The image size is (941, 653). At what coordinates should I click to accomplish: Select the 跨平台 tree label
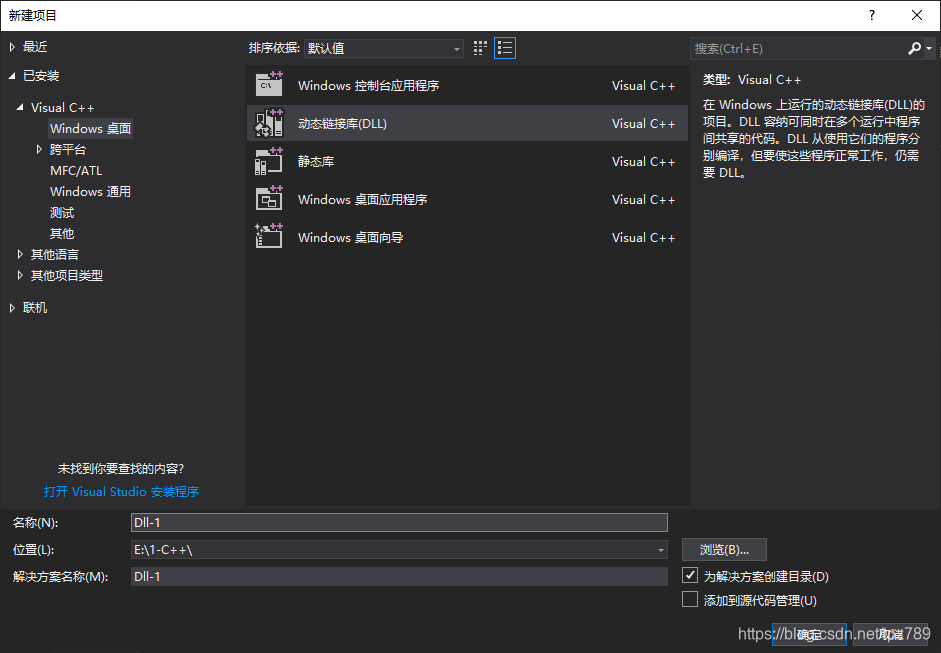(68, 149)
